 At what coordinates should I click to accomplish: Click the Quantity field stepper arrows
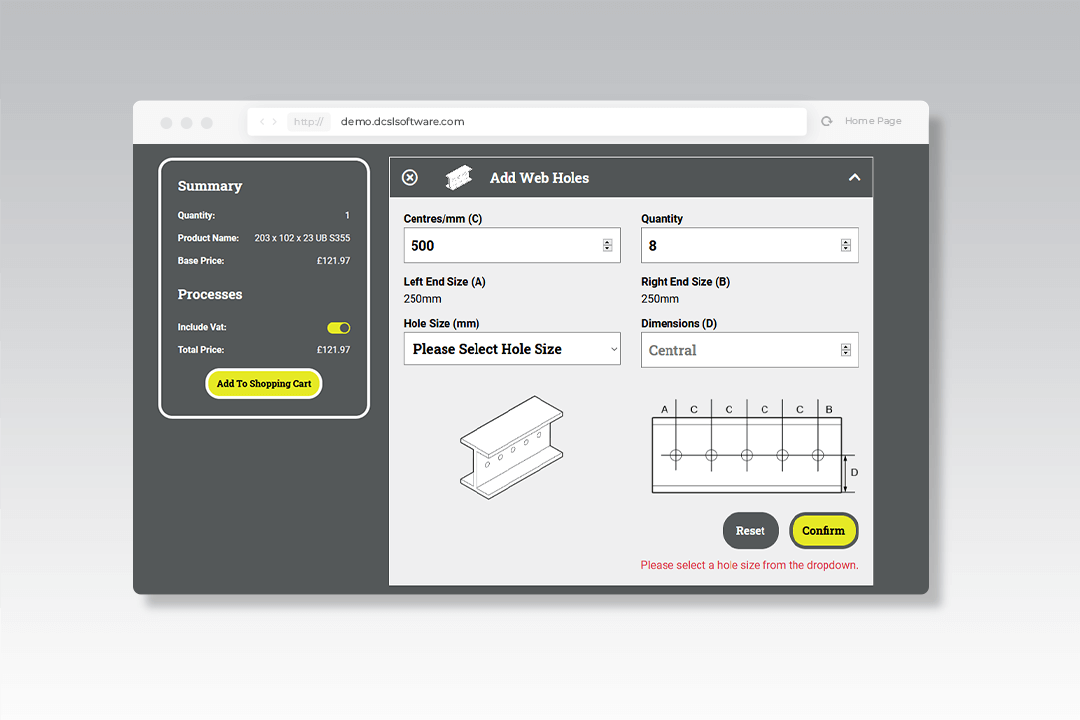[x=845, y=246]
